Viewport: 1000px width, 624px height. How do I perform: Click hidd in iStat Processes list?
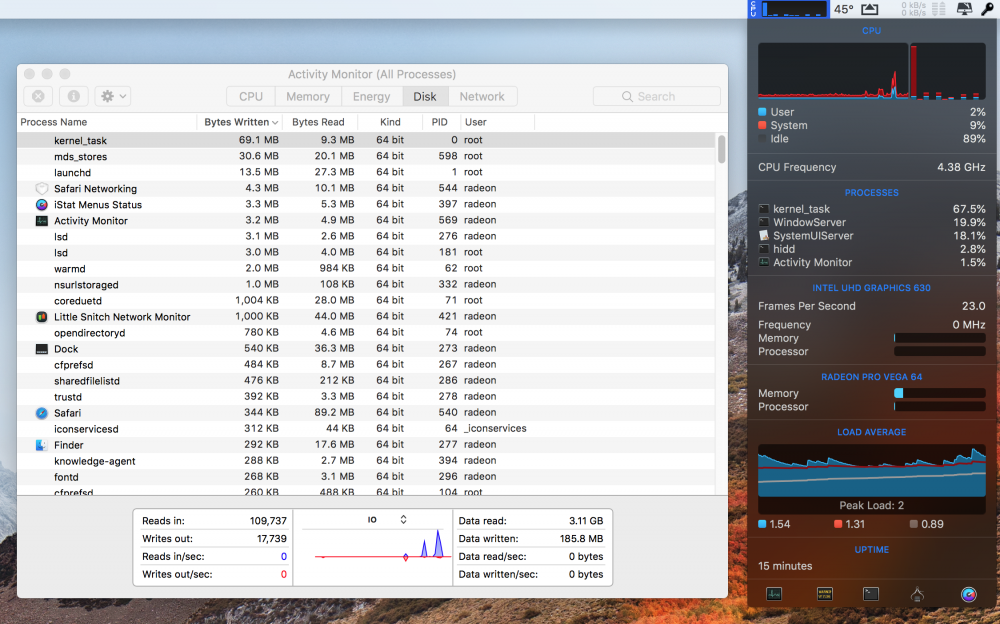click(871, 249)
